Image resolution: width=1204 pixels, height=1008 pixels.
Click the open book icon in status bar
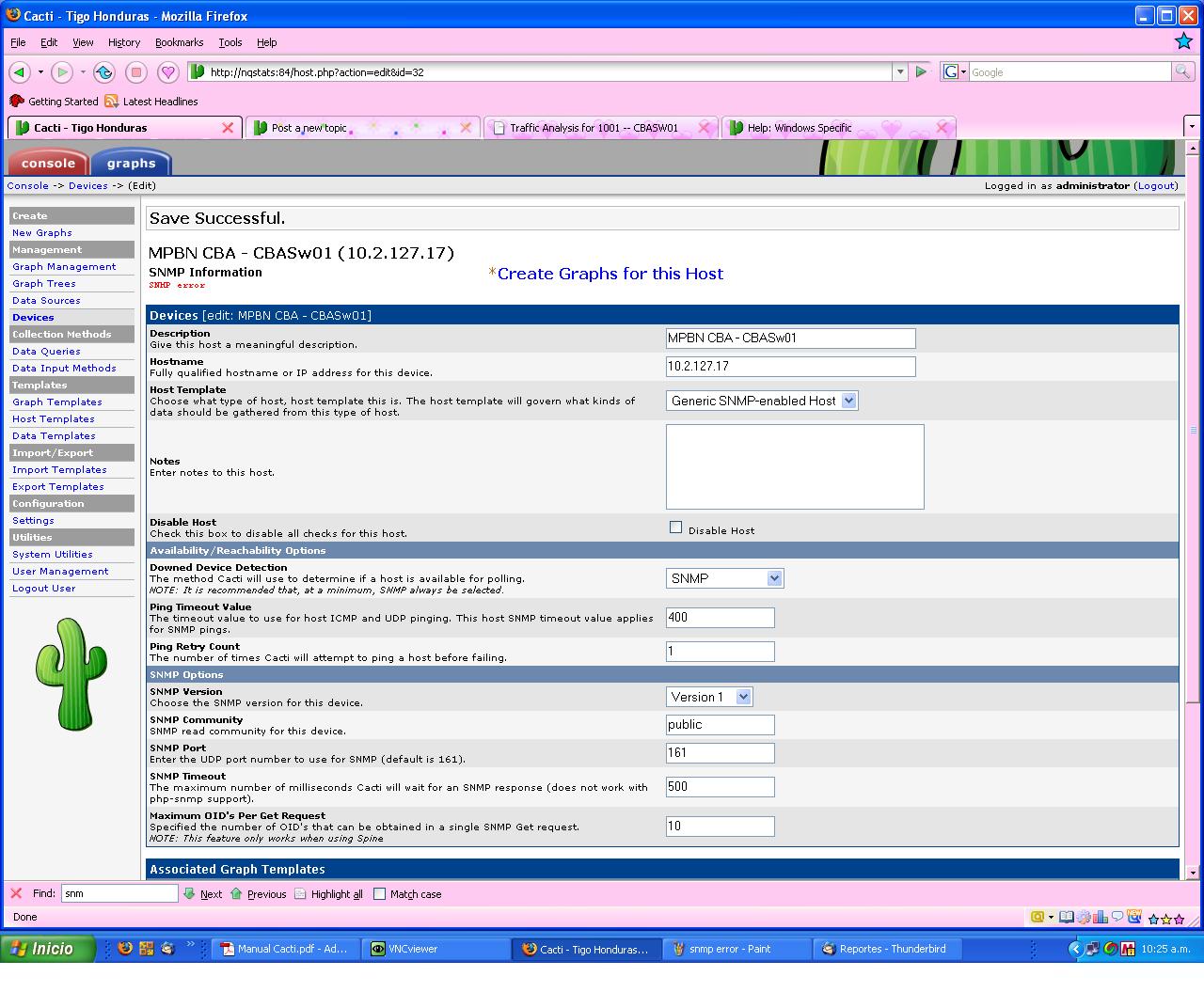click(1066, 918)
